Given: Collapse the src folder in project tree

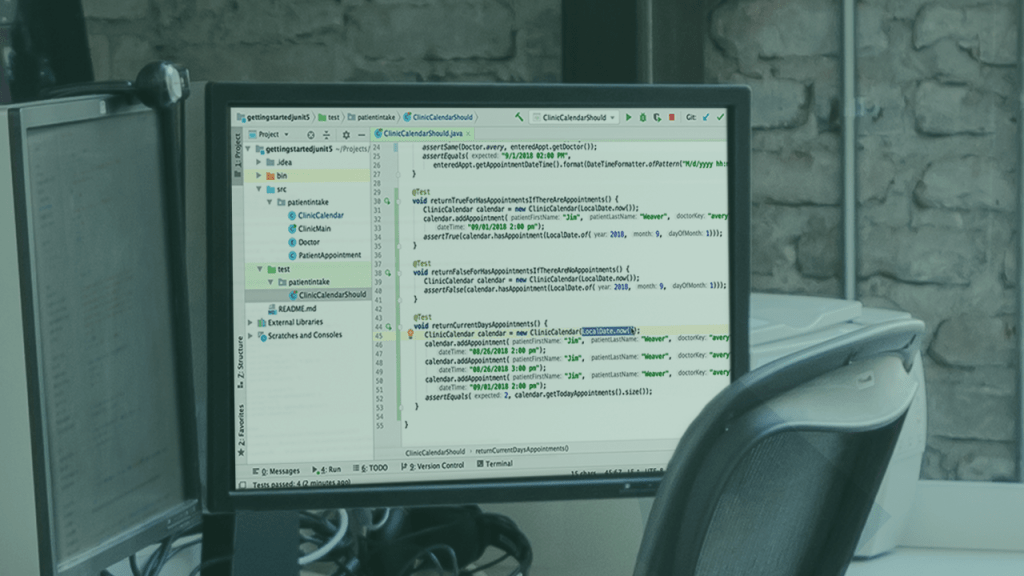Looking at the screenshot, I should click(258, 188).
